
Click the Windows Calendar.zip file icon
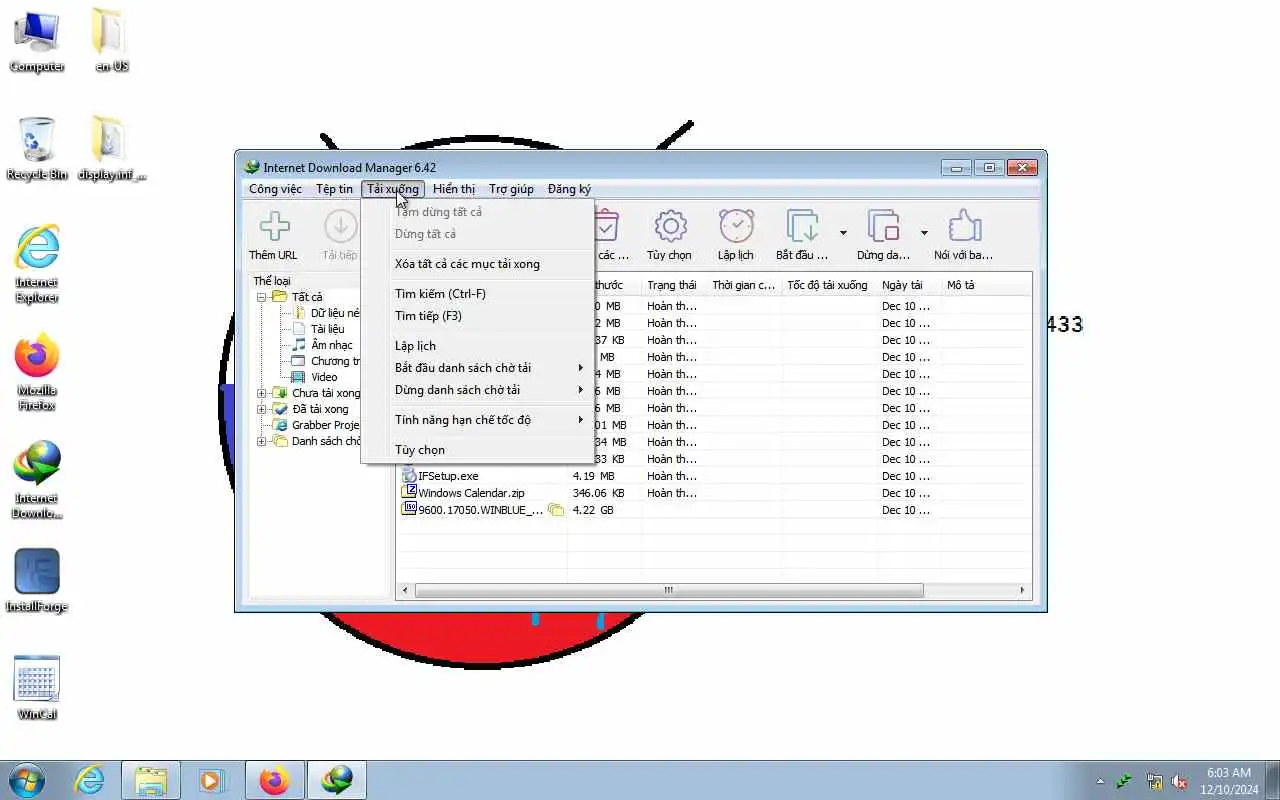[x=409, y=493]
